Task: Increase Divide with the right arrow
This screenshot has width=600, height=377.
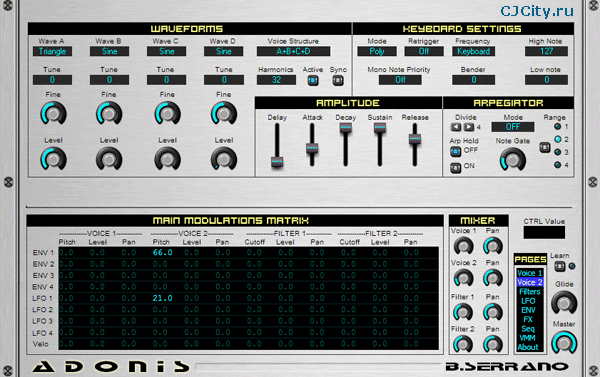Action: pyautogui.click(x=469, y=127)
